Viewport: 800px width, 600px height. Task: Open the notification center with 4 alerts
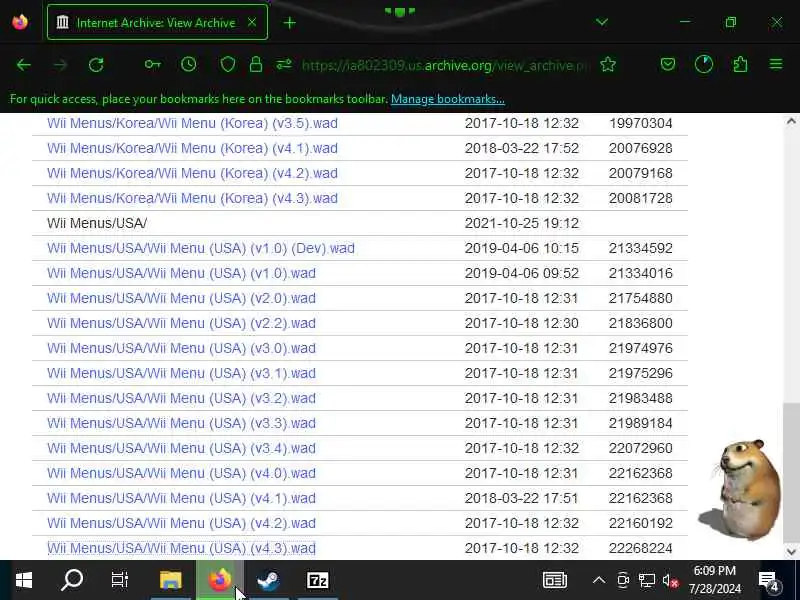(769, 581)
